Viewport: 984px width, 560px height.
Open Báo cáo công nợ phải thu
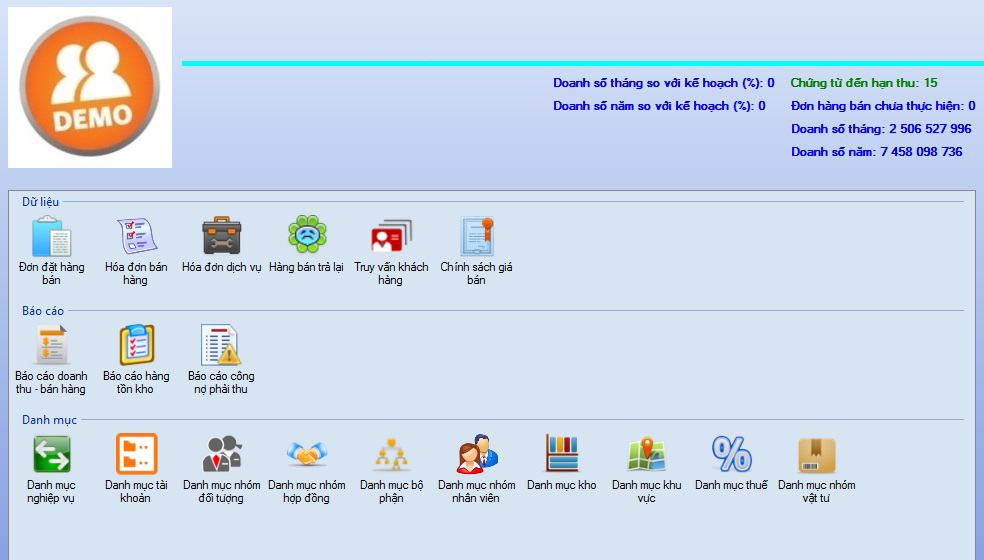[223, 345]
